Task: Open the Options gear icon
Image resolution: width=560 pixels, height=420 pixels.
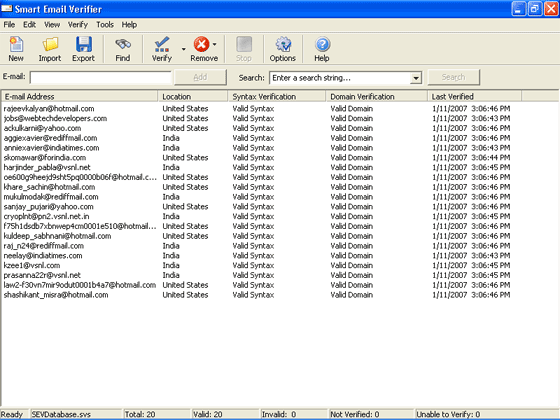Action: coord(283,44)
